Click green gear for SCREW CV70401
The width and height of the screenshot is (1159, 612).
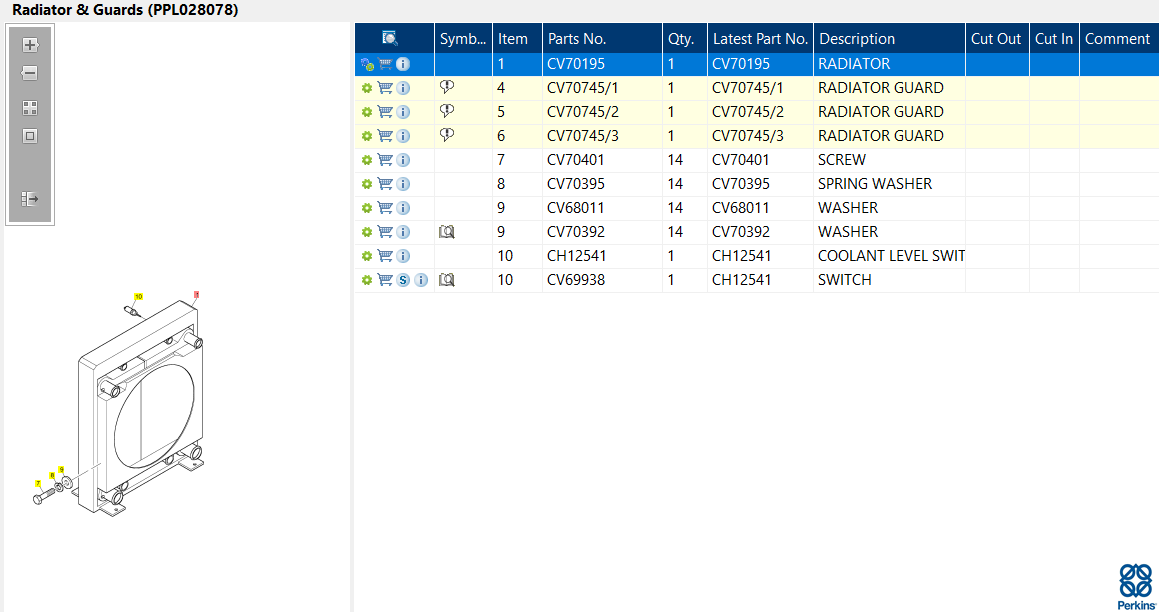click(x=367, y=160)
